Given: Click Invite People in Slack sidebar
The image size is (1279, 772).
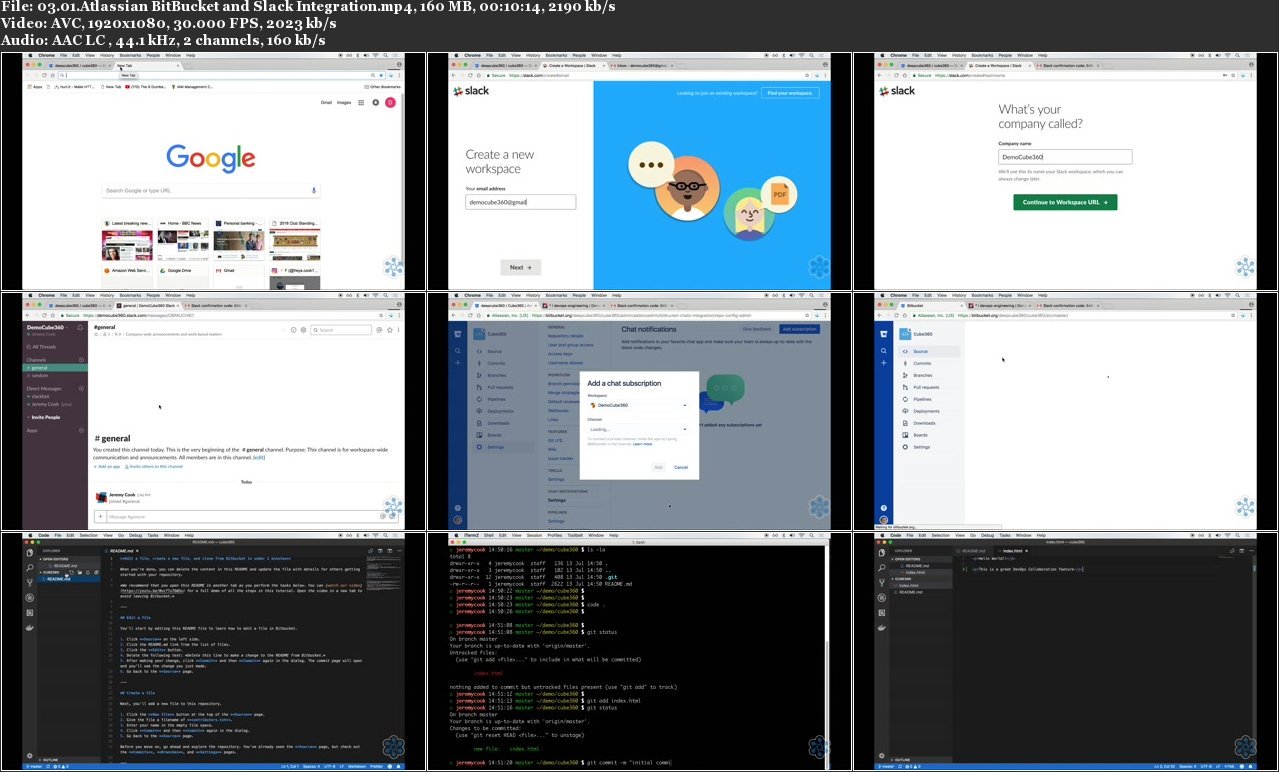Looking at the screenshot, I should [x=46, y=417].
